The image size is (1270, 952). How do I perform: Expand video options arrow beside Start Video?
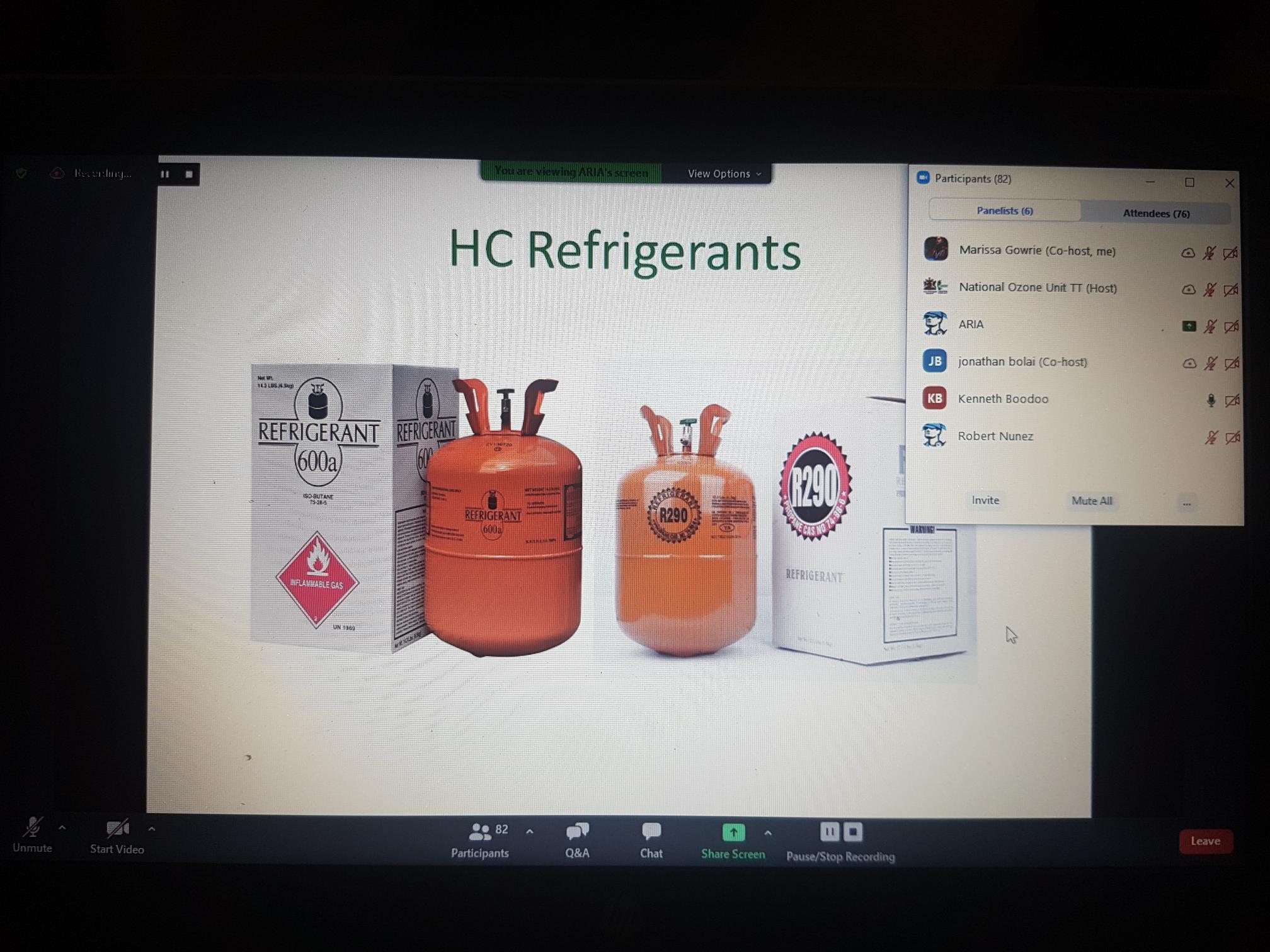152,829
